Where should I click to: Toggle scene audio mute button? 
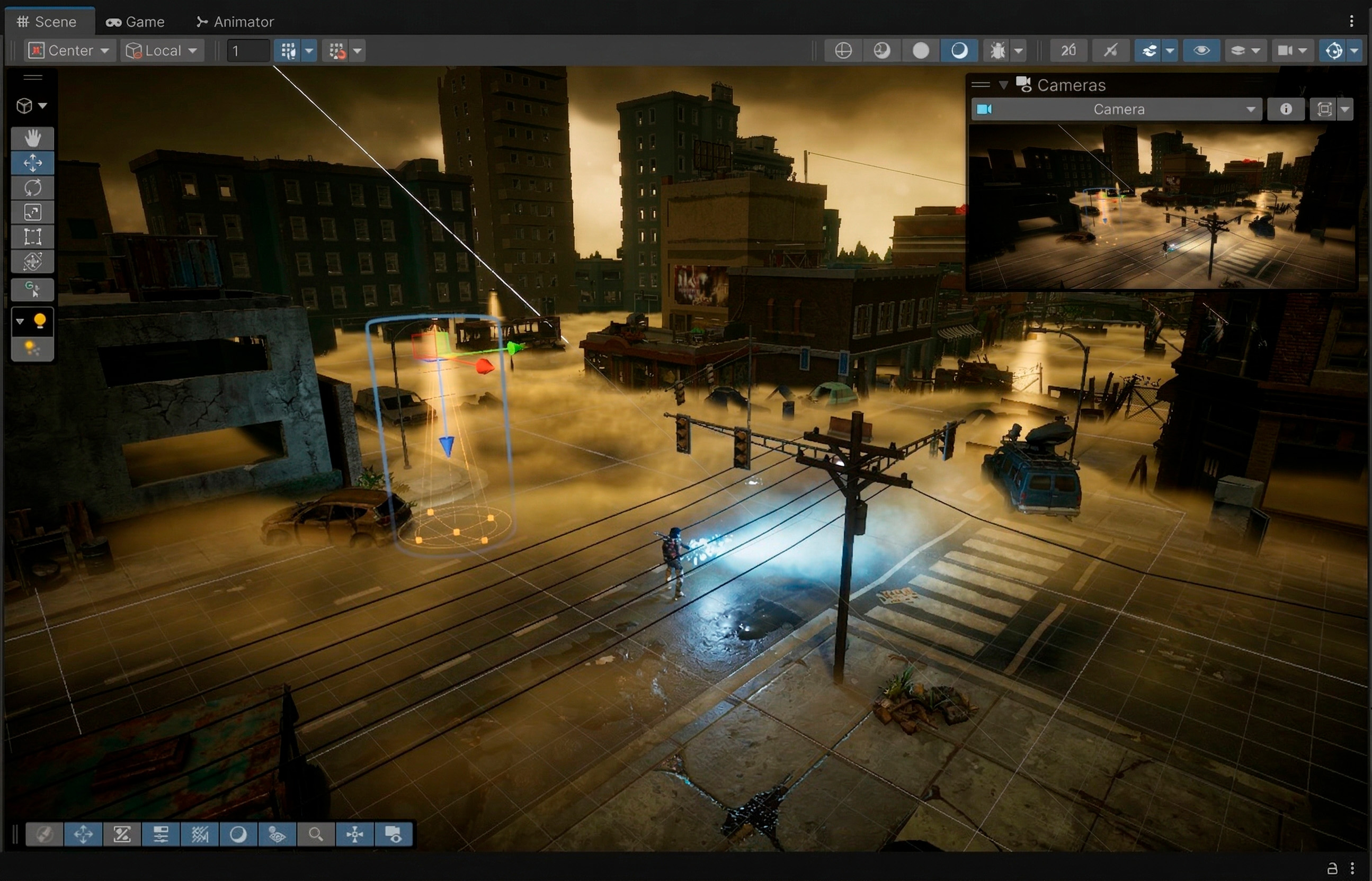1110,51
